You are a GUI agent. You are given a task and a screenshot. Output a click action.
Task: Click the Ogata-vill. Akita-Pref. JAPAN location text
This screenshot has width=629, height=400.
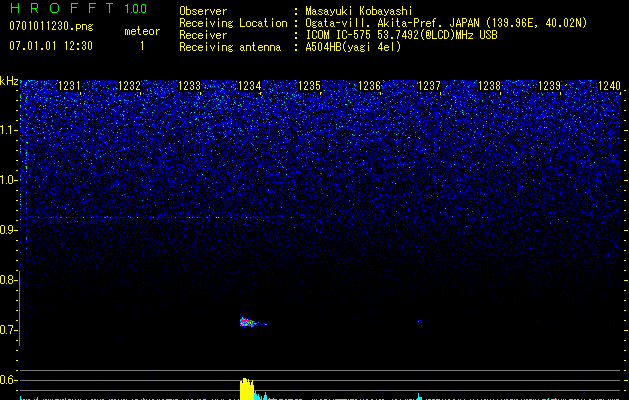[446, 23]
